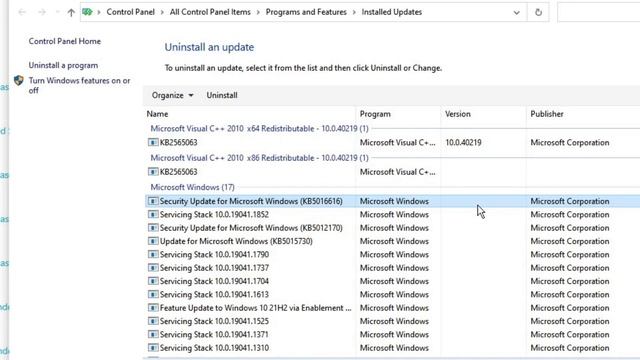Image resolution: width=640 pixels, height=360 pixels.
Task: Go up one level with Up arrow
Action: [x=71, y=12]
